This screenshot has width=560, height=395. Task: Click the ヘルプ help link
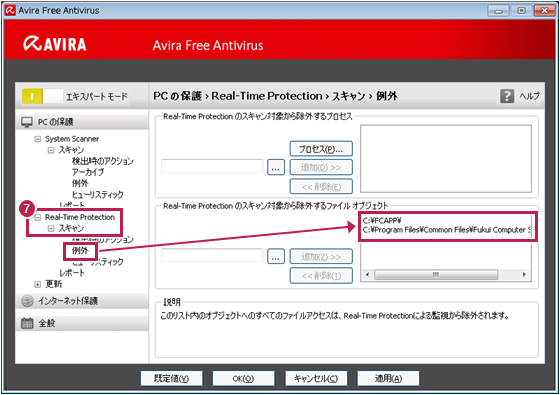pos(529,96)
